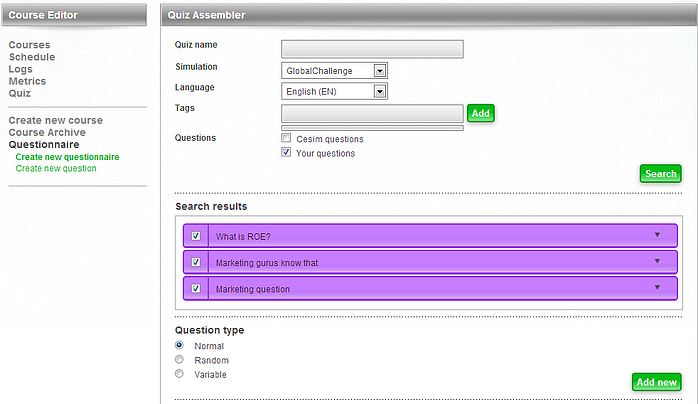
Task: Click the Add button next to Tags
Action: pyautogui.click(x=480, y=114)
